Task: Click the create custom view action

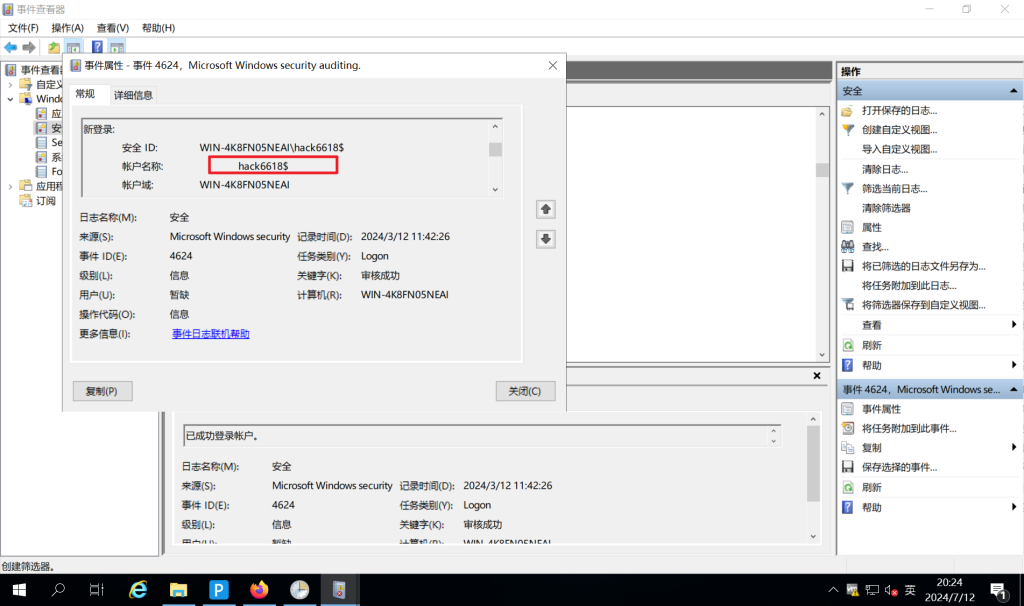Action: [x=899, y=130]
